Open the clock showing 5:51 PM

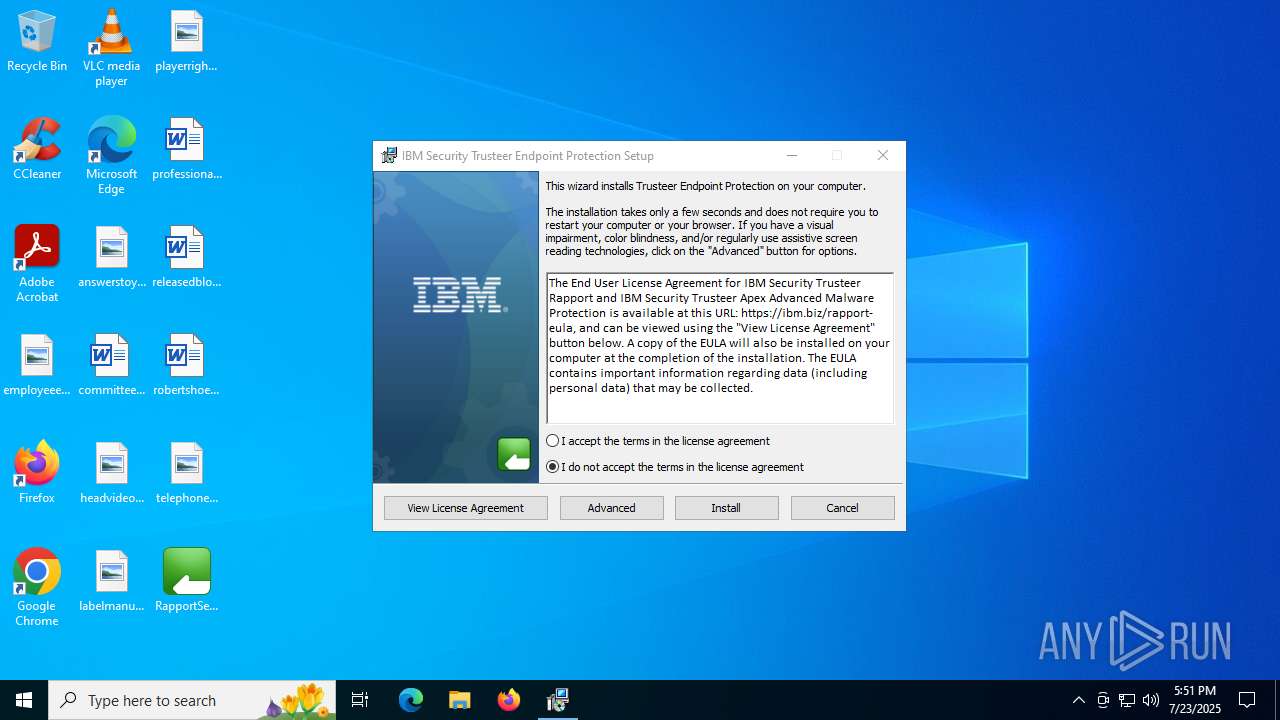pos(1195,700)
